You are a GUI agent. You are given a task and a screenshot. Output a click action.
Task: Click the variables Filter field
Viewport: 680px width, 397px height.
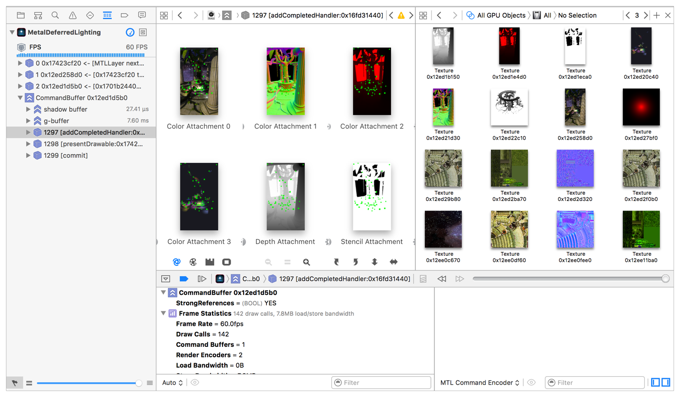(381, 382)
